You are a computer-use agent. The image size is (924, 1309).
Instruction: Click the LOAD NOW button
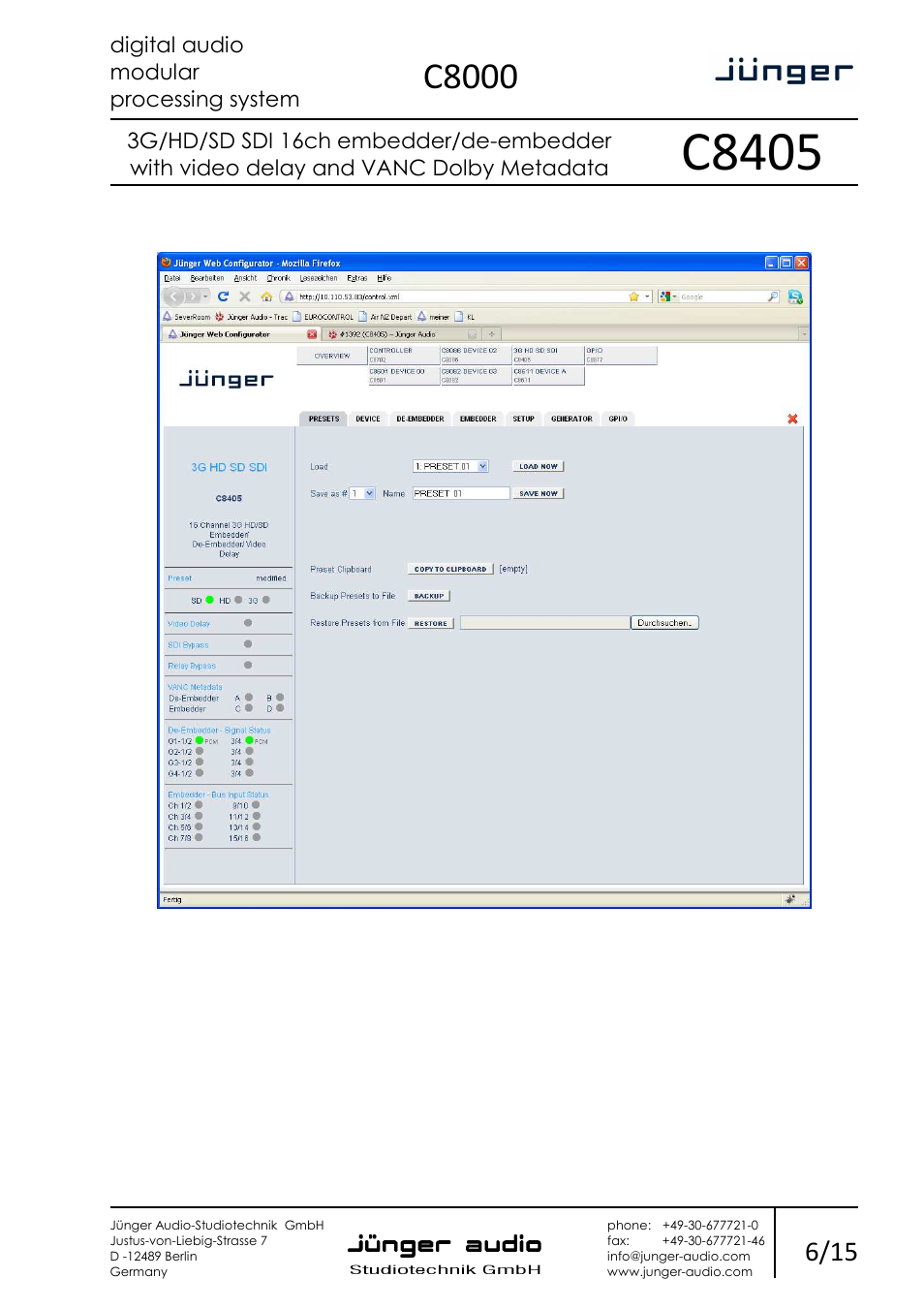point(539,466)
